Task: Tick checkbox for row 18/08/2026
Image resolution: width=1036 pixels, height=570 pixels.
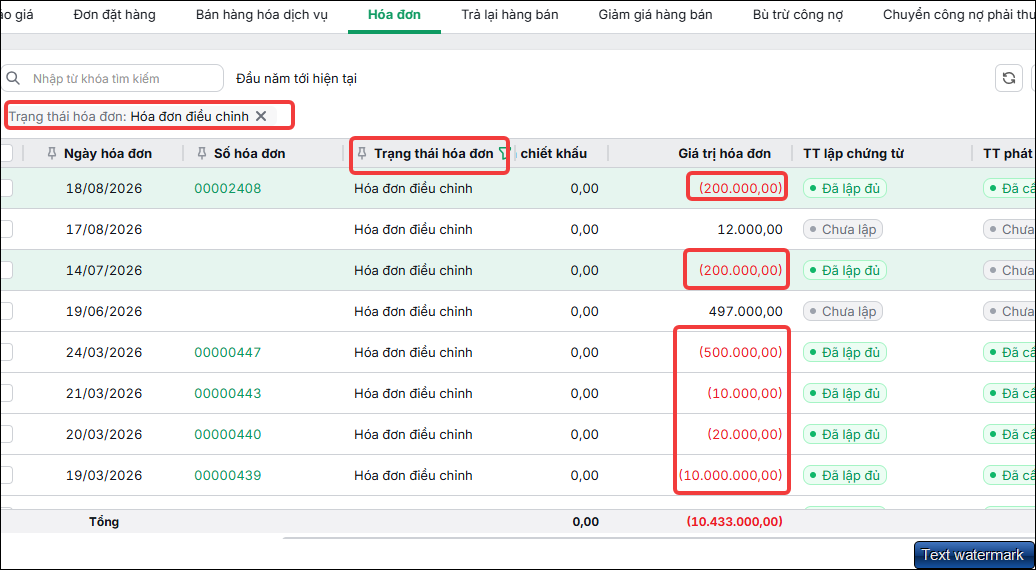Action: (x=5, y=188)
